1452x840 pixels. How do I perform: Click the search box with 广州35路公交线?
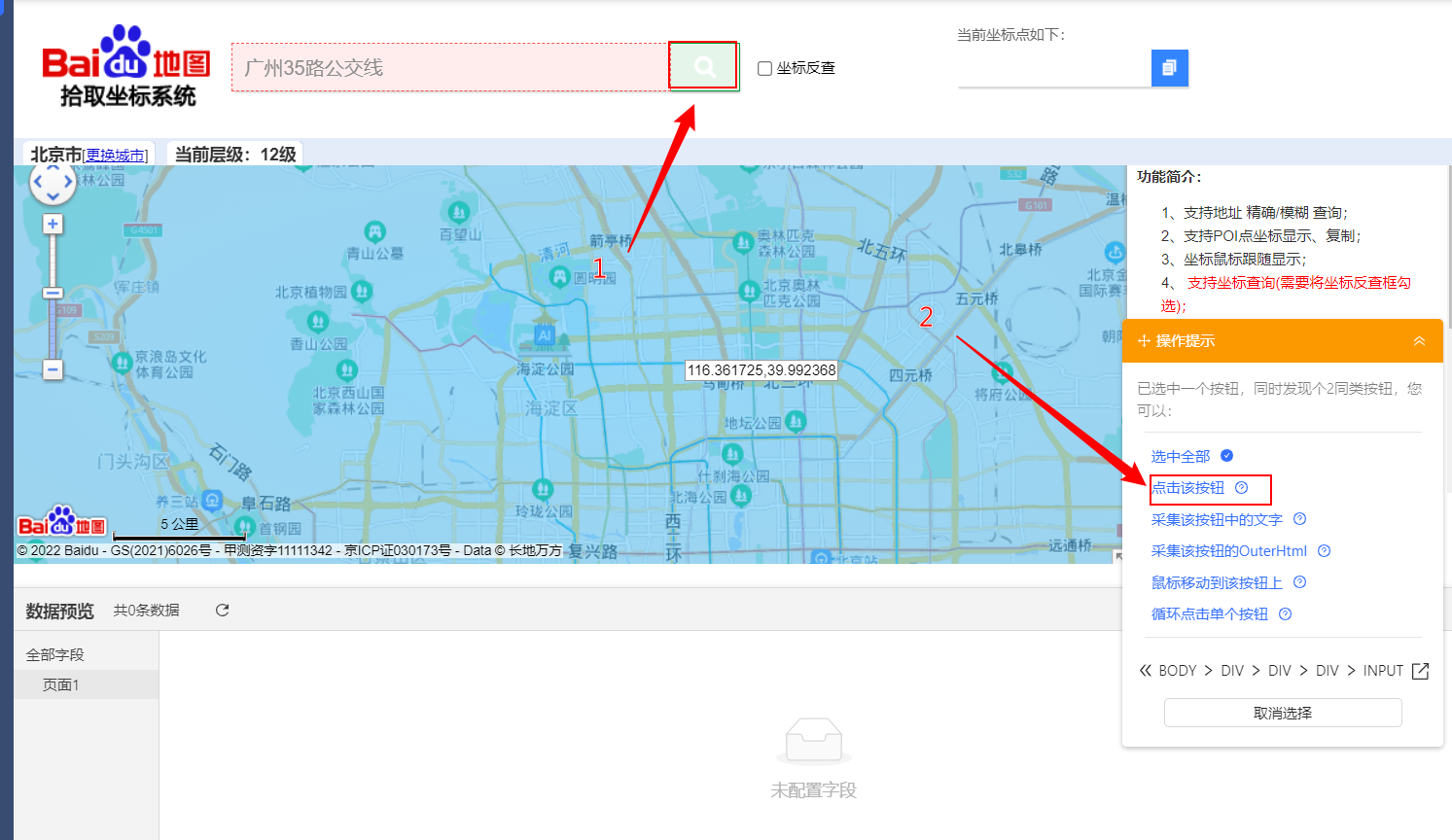[x=449, y=67]
